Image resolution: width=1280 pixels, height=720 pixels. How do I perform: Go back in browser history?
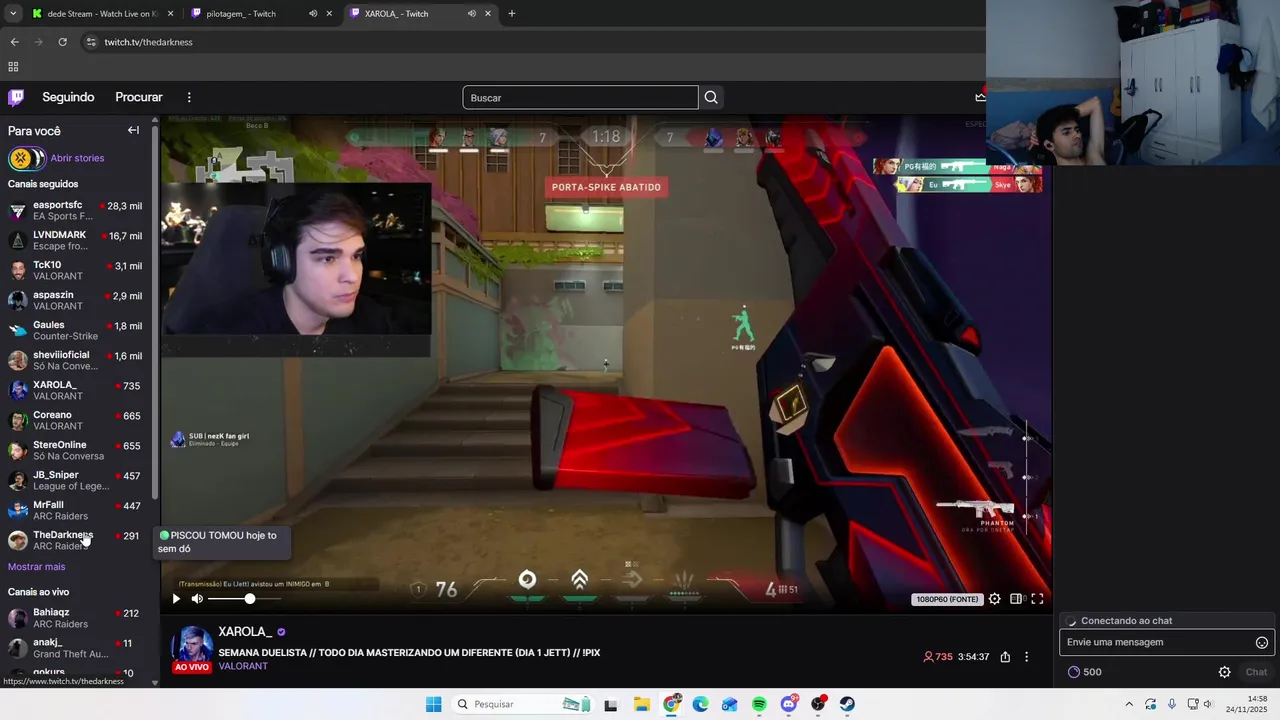tap(14, 42)
